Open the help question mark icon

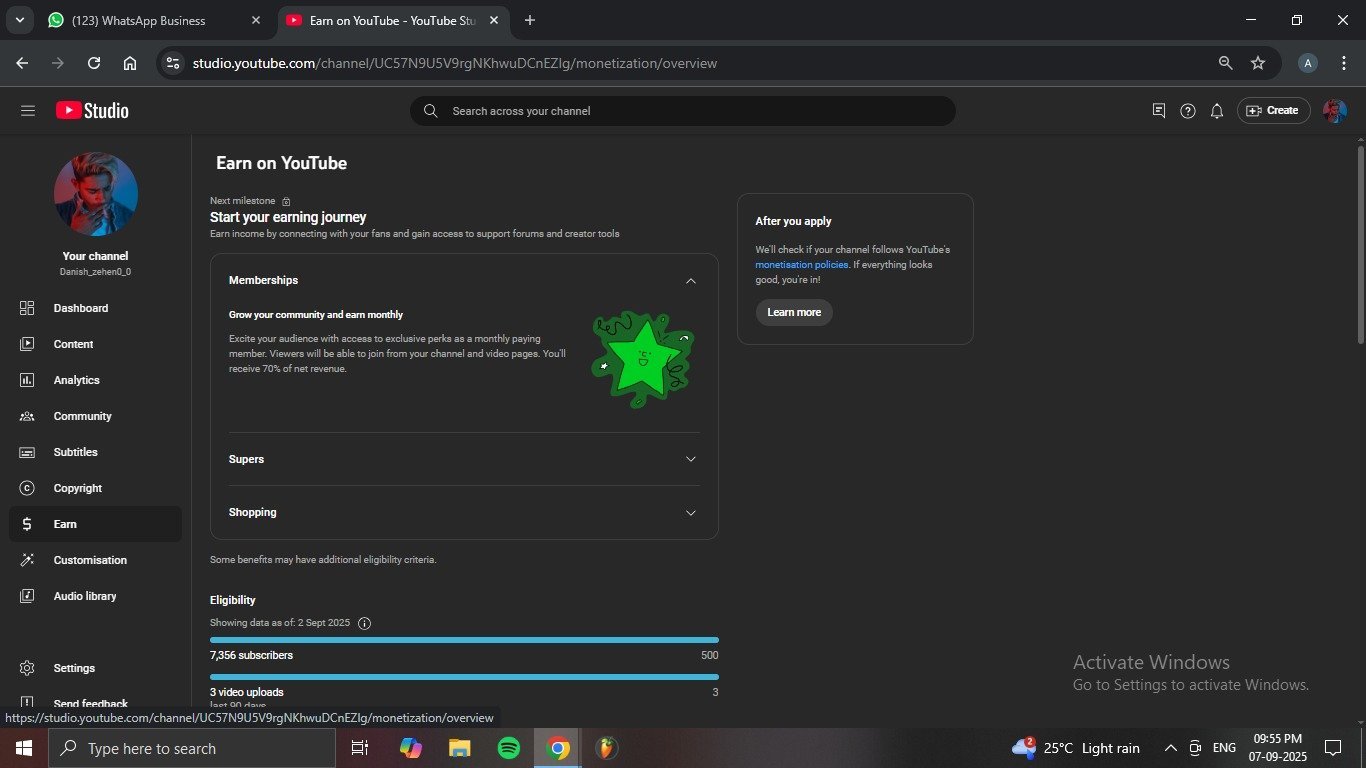pyautogui.click(x=1187, y=111)
